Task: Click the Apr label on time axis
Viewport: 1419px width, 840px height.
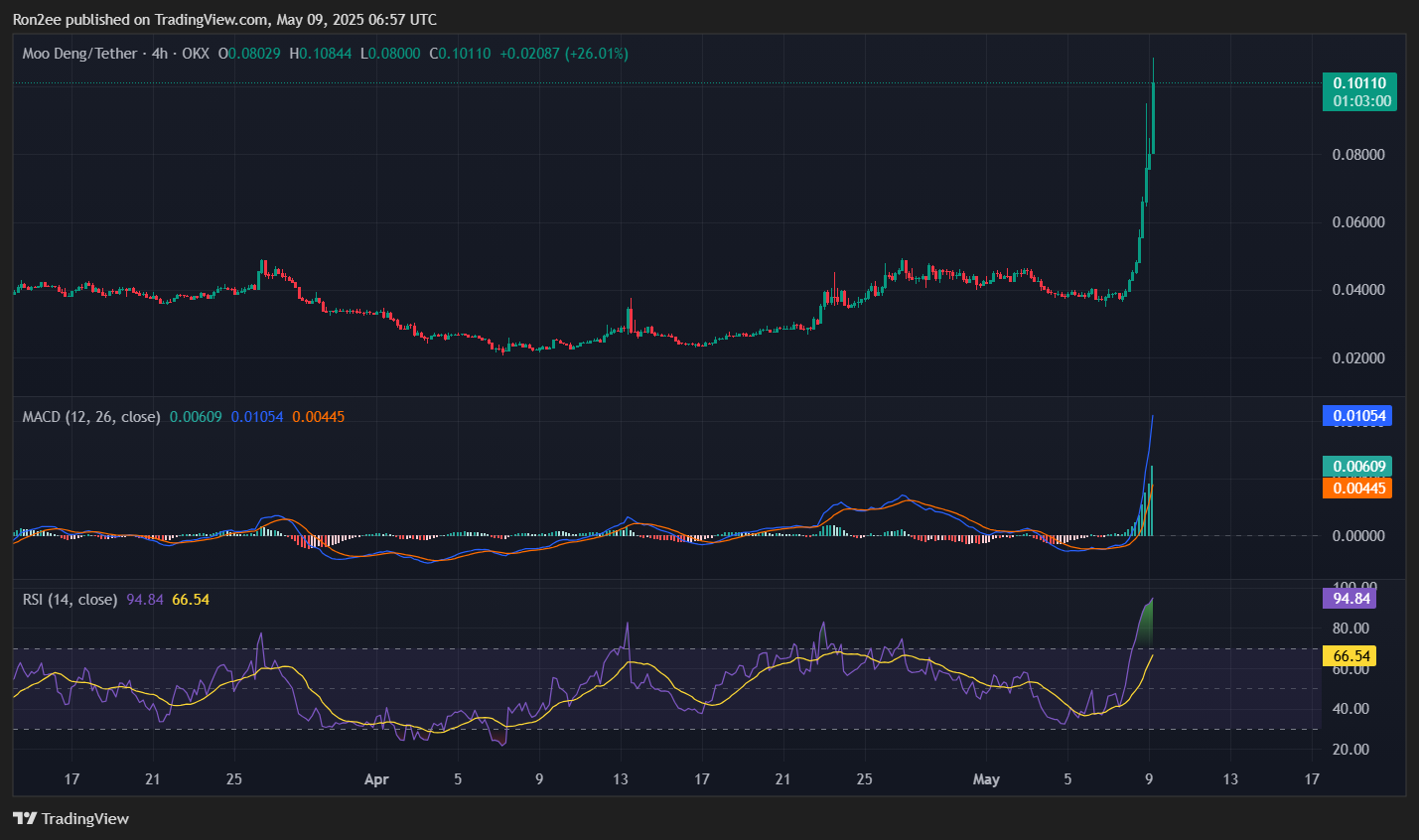Action: click(376, 779)
